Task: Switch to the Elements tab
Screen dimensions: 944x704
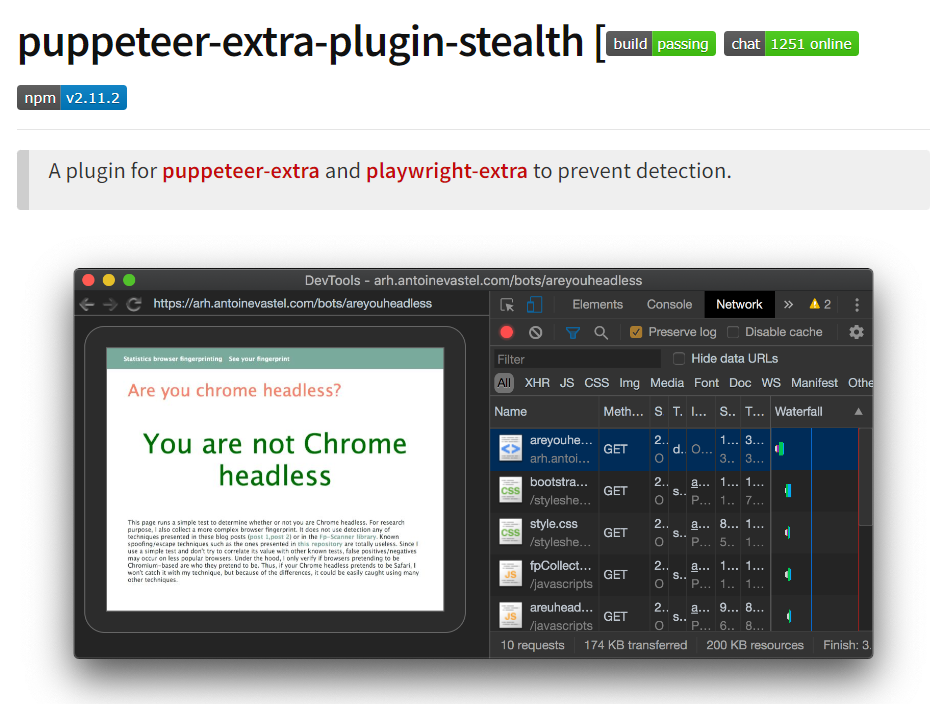Action: click(x=597, y=305)
